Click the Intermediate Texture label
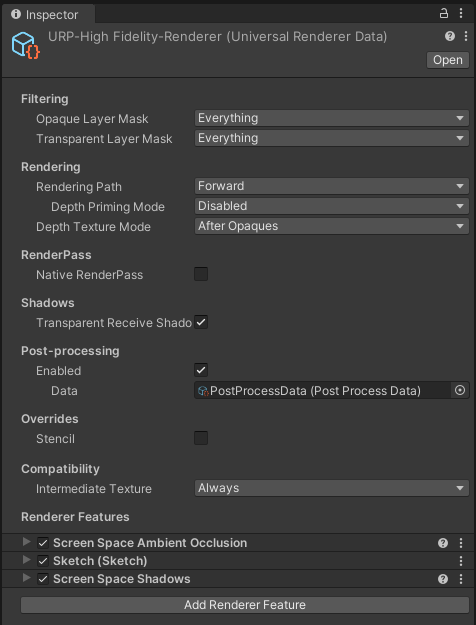The image size is (476, 625). coord(94,489)
